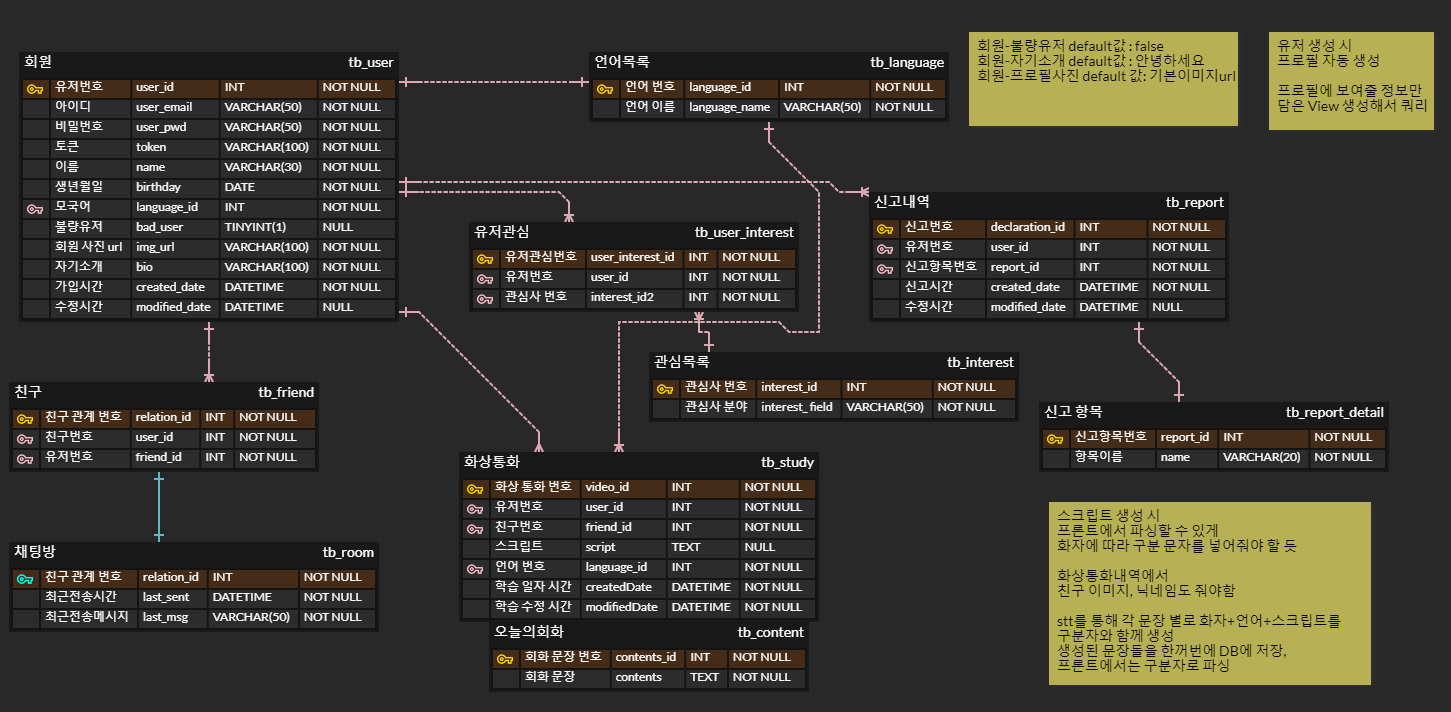1451x712 pixels.
Task: Select the tb_interest table title
Action: 980,362
